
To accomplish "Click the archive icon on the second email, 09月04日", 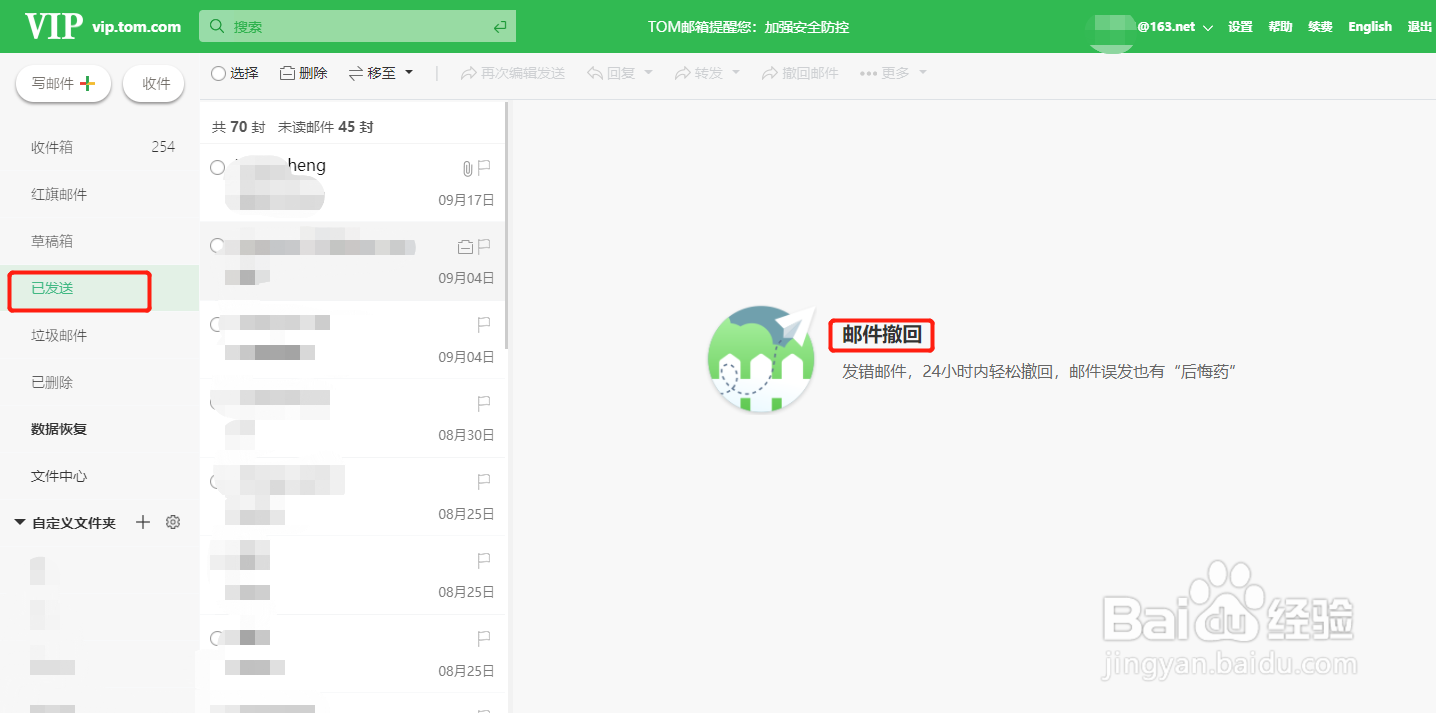I will [465, 246].
